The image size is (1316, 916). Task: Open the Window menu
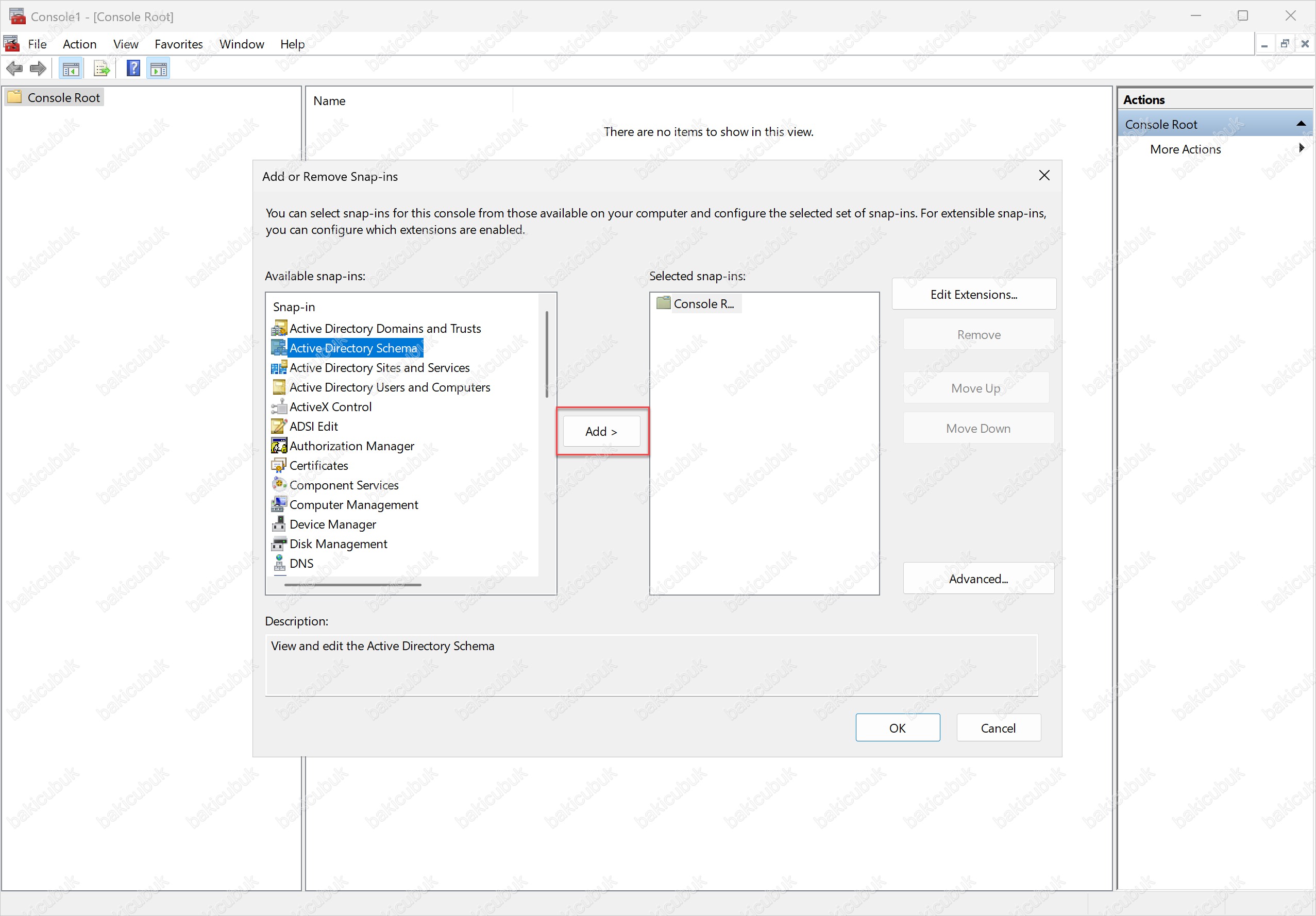click(242, 44)
